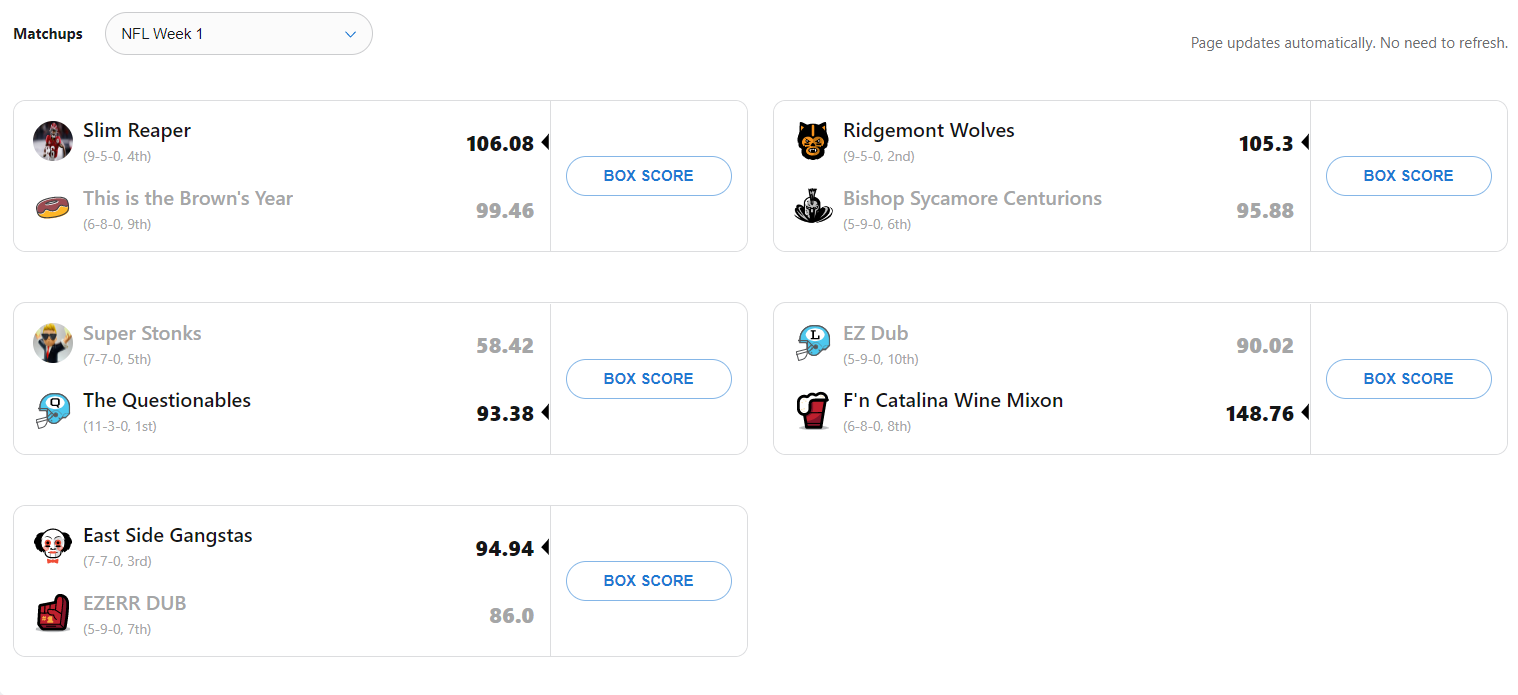Open the F'n Catalina Wine Mixon team link
1518x695 pixels.
(953, 401)
